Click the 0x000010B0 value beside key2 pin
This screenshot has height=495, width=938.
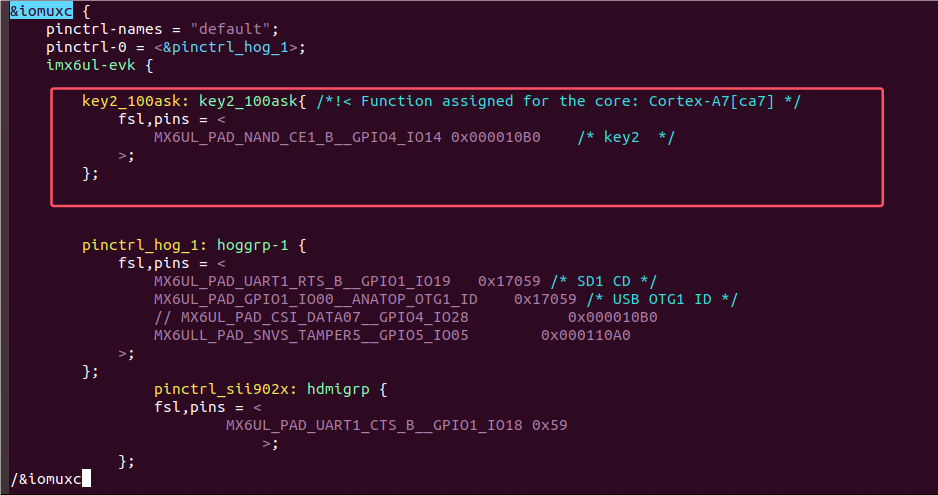[496, 137]
